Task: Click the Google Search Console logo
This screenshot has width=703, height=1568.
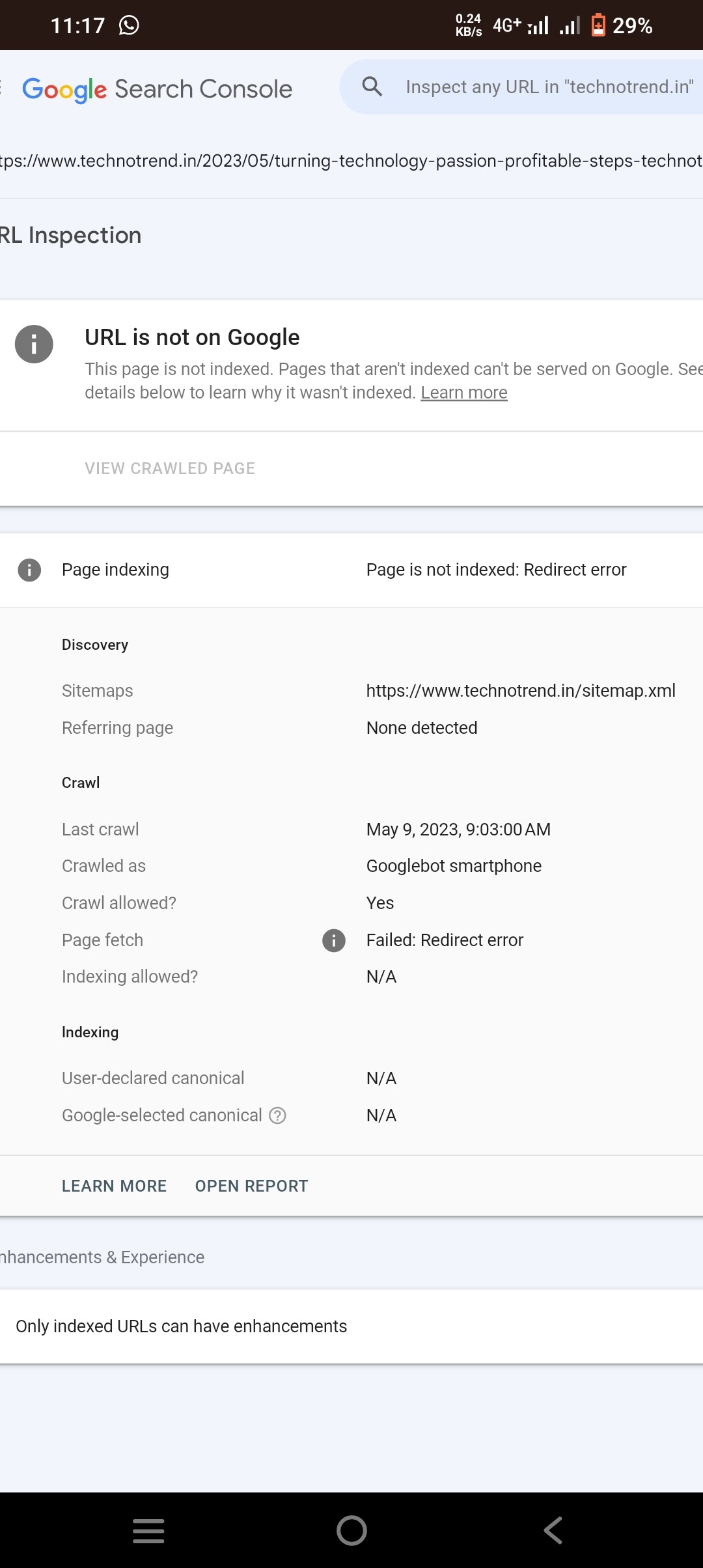Action: 157,89
